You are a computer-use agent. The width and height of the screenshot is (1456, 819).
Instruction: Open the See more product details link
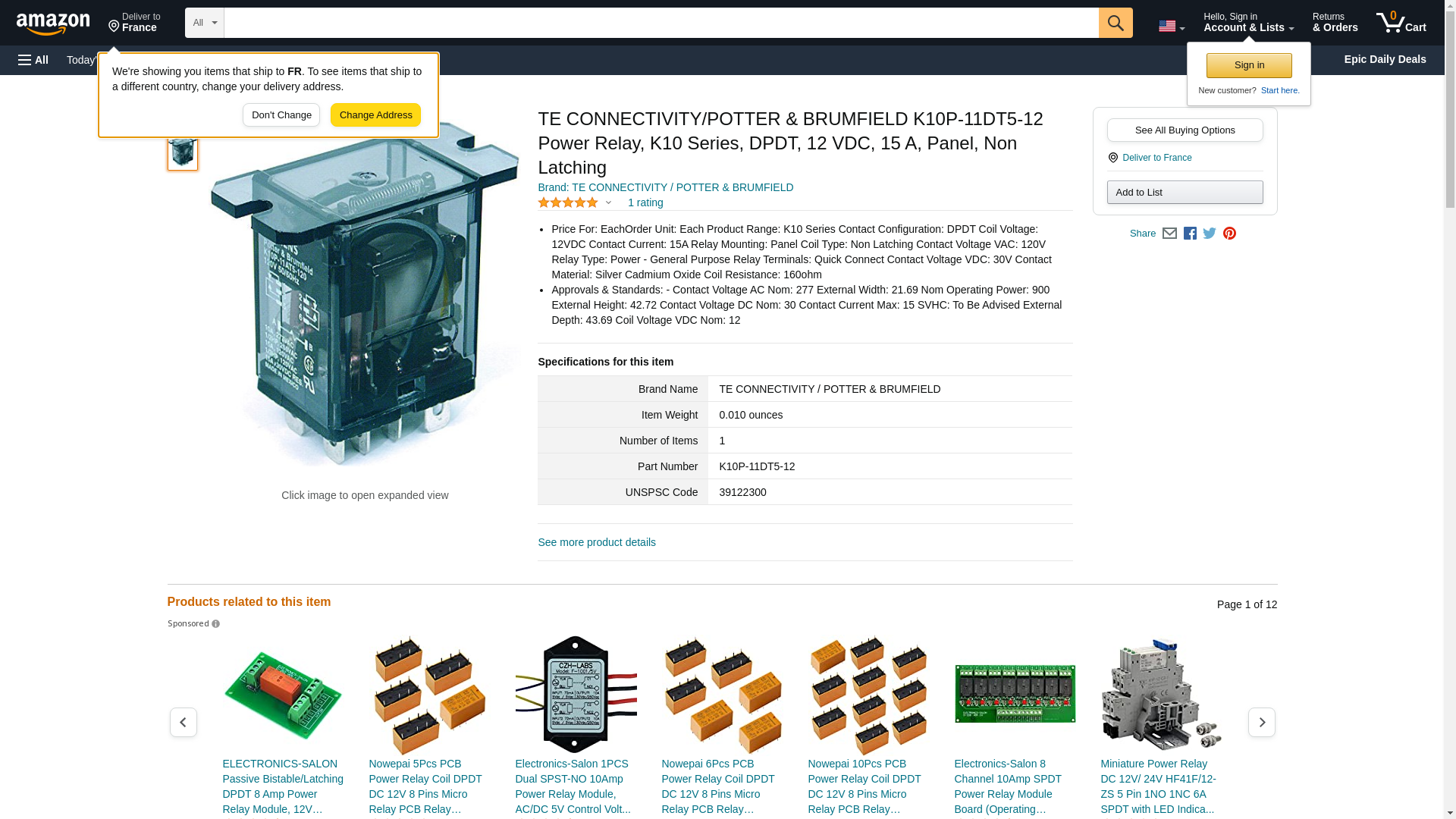(596, 542)
